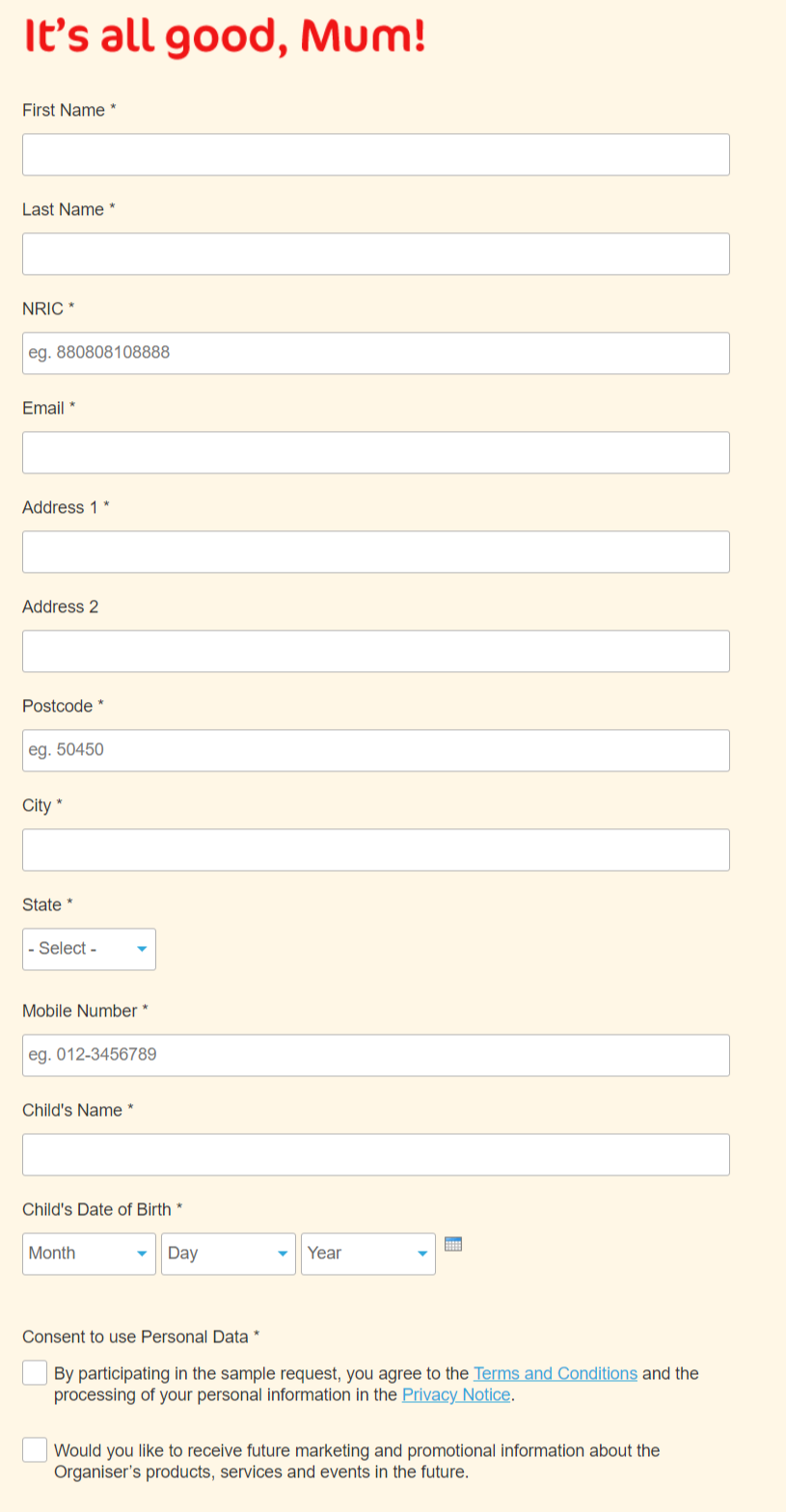Select the NRIC input field

(376, 353)
